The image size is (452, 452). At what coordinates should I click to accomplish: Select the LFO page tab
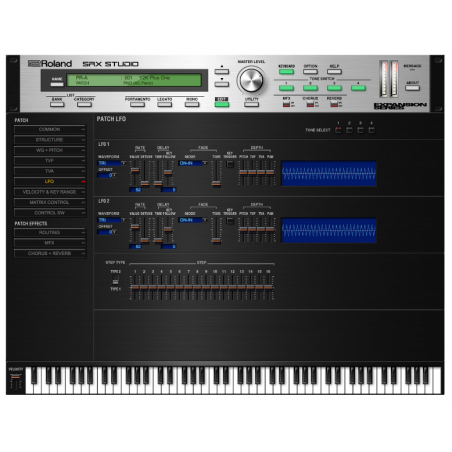point(50,181)
